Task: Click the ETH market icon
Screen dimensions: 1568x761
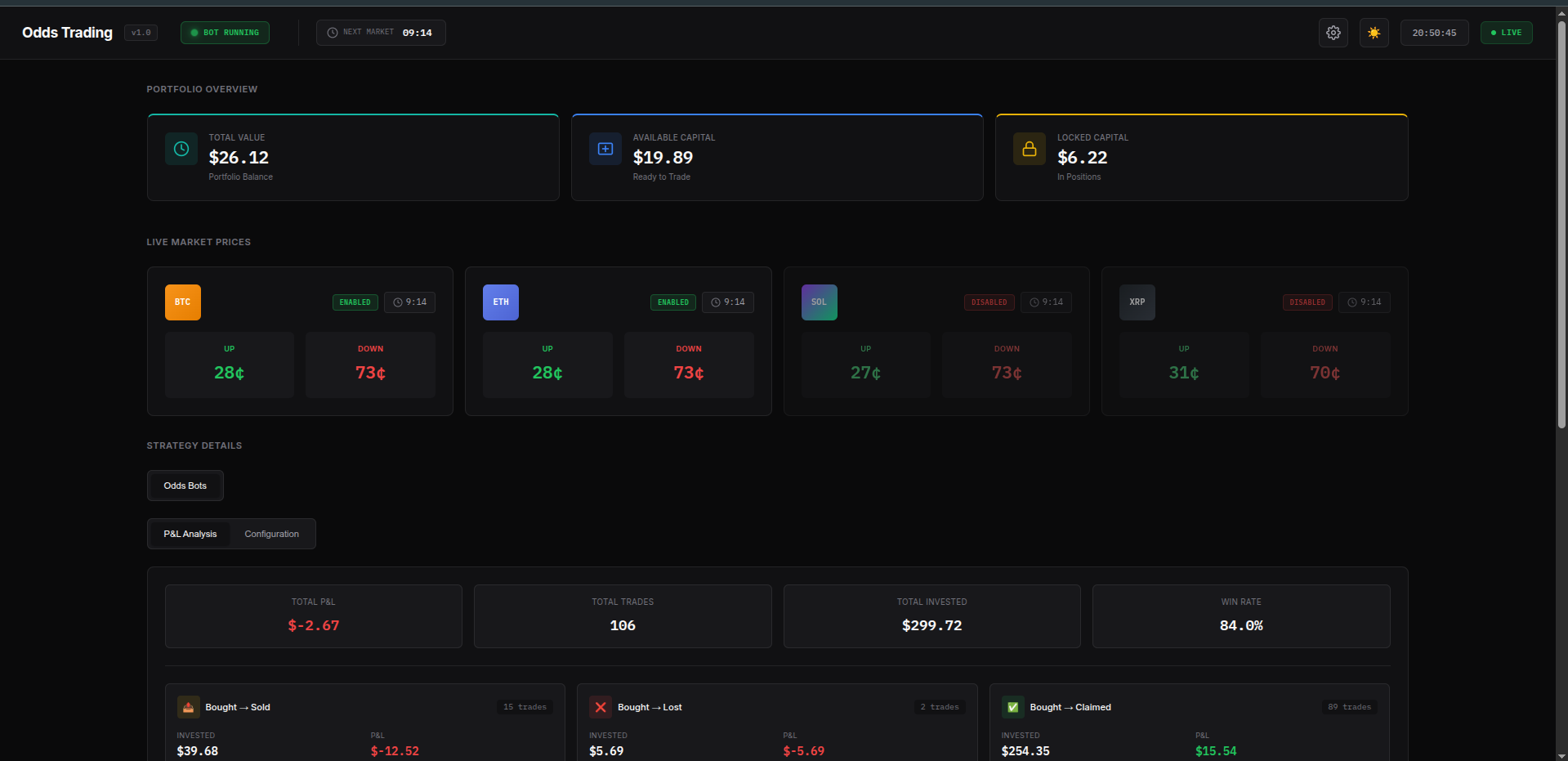Action: pos(500,302)
